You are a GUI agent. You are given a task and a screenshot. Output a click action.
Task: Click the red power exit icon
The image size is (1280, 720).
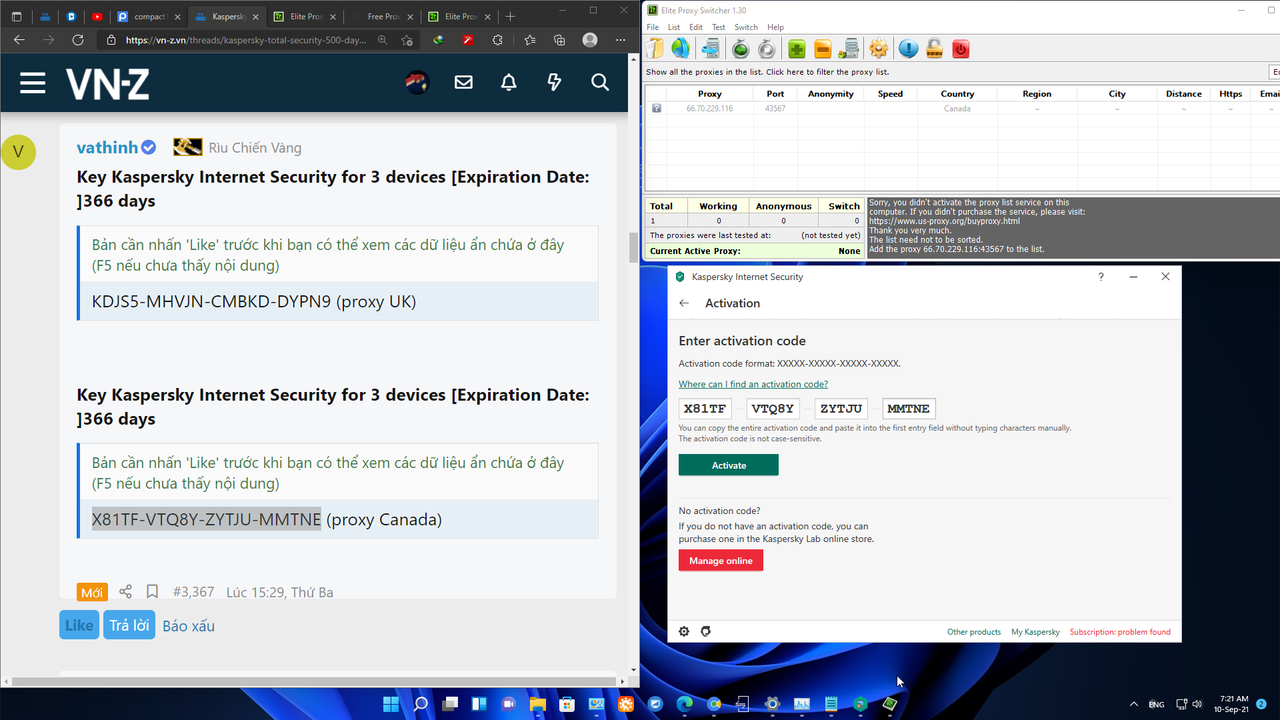[x=960, y=48]
